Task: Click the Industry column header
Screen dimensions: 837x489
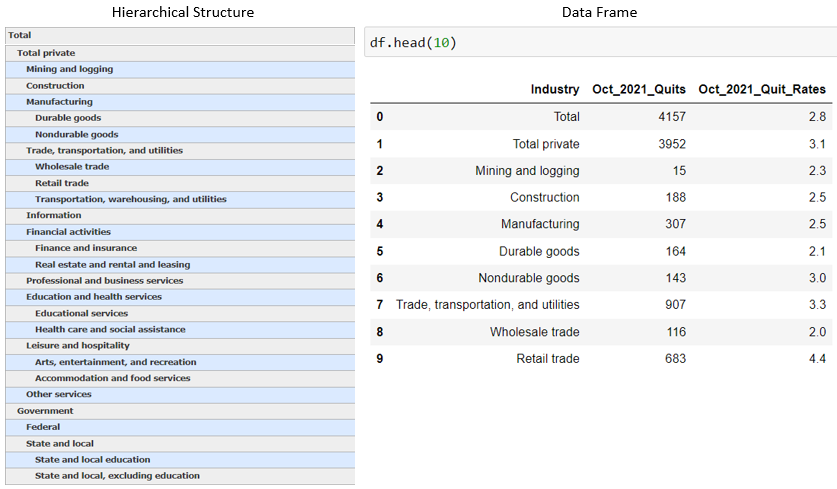Action: click(x=555, y=89)
